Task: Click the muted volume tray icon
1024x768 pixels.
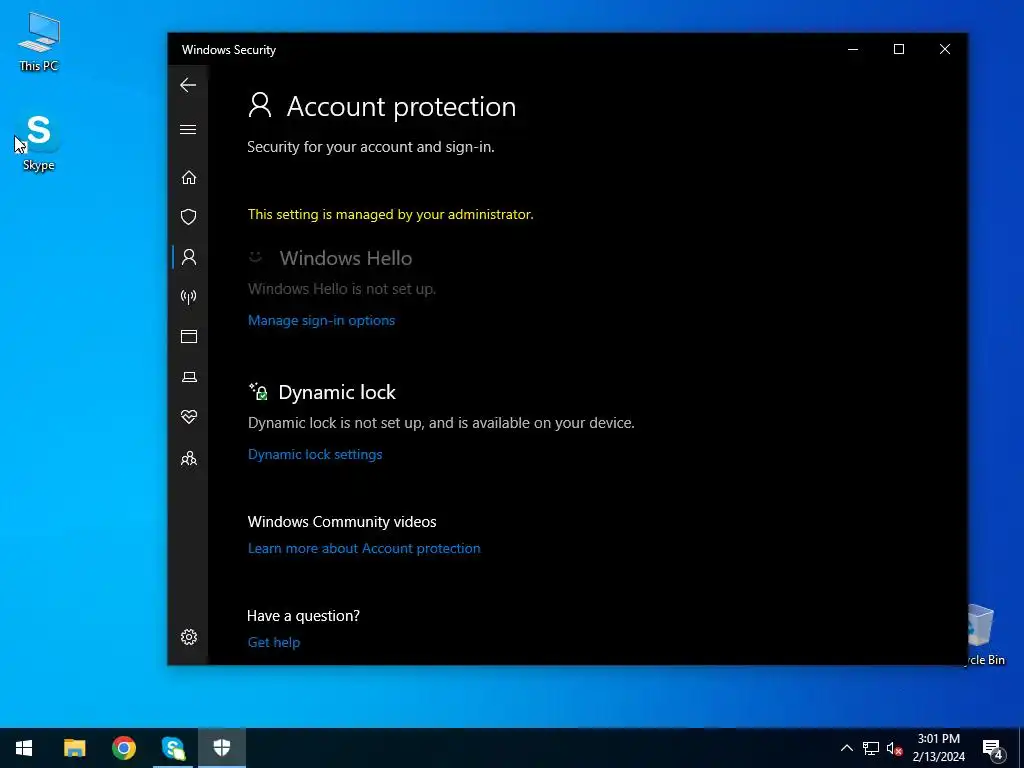Action: 895,749
